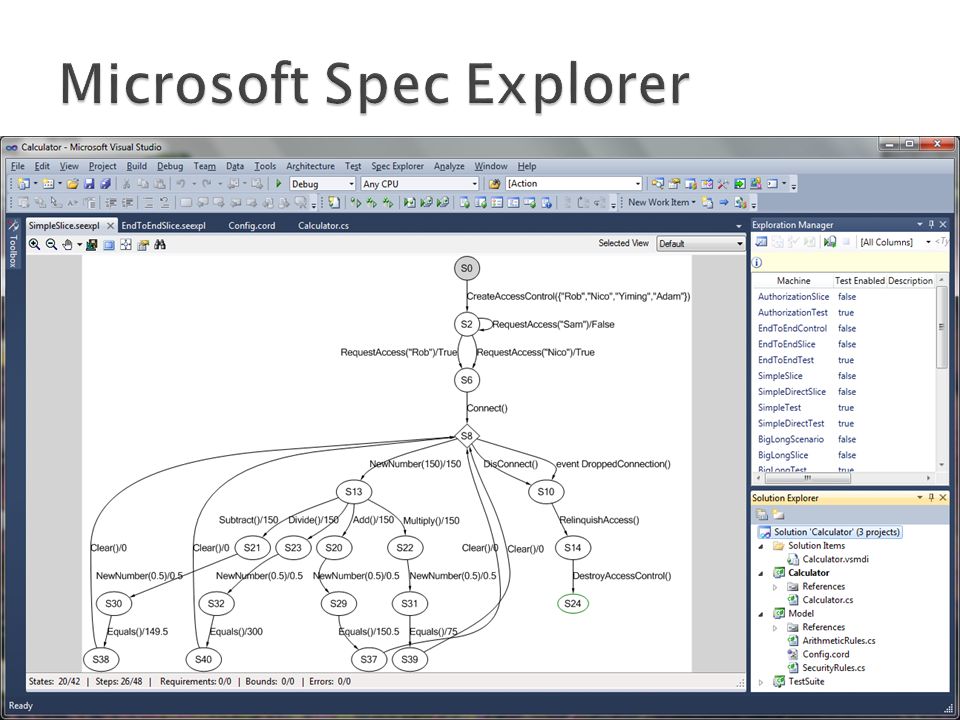Click the green arrow box icon in upper toolbar
The height and width of the screenshot is (720, 960).
click(x=740, y=184)
